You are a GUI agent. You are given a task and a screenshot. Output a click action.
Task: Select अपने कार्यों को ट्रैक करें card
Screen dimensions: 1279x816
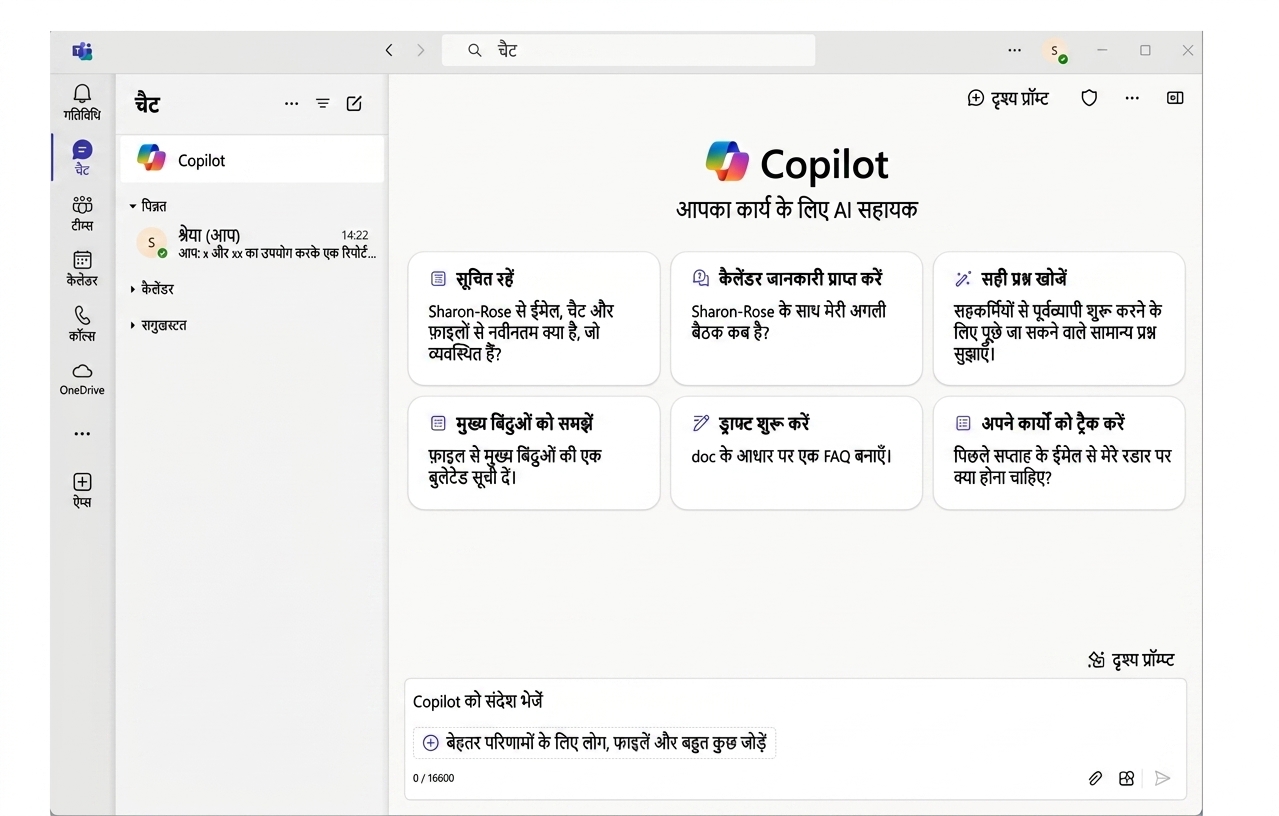pos(1059,453)
